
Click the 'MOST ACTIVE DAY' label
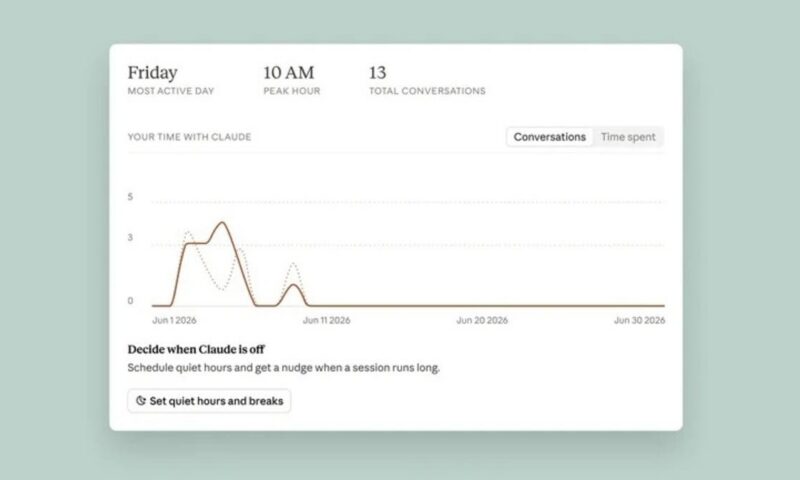pos(171,91)
